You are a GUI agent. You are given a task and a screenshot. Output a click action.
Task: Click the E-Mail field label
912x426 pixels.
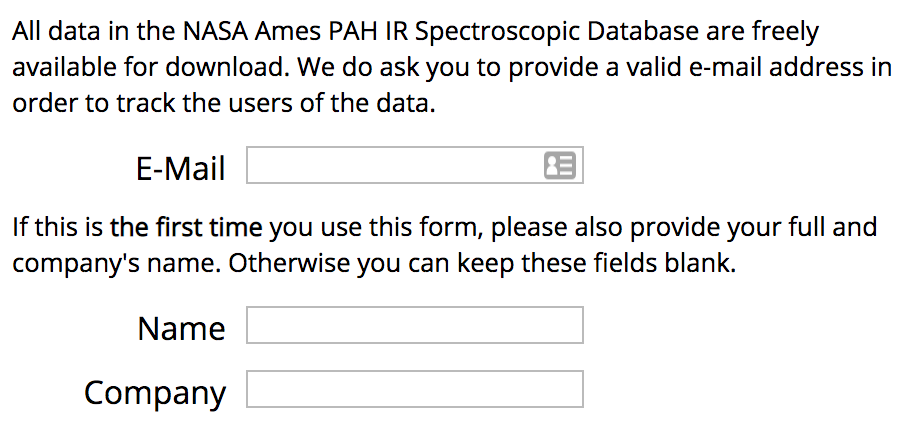[180, 169]
